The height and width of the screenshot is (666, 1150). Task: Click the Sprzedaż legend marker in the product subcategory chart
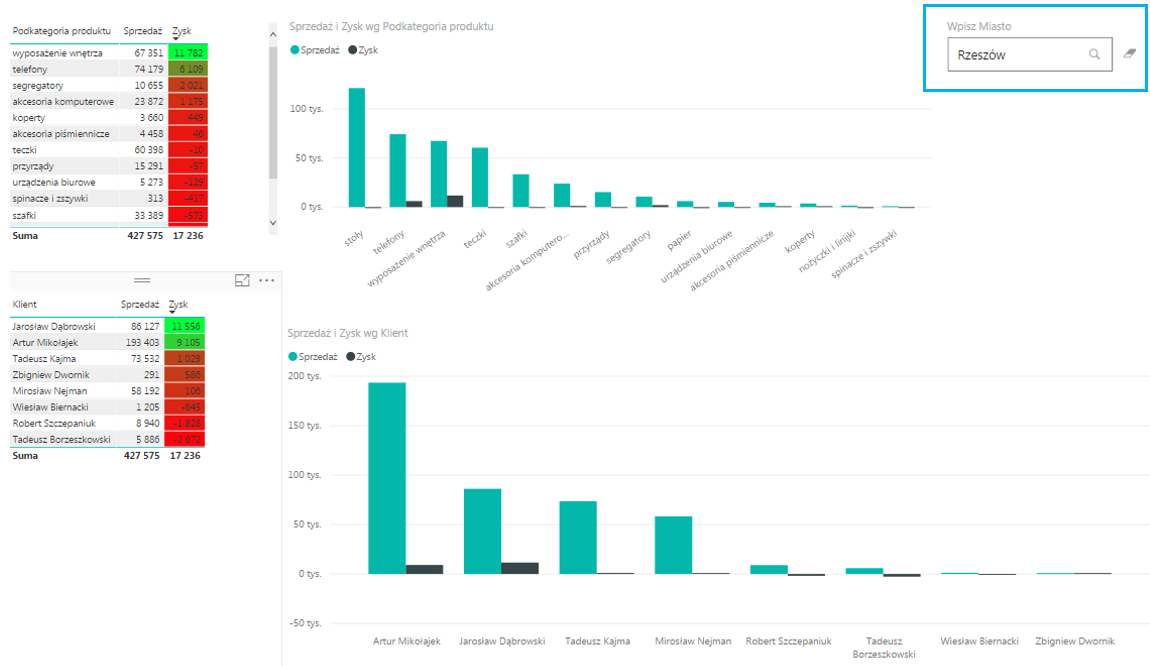click(295, 49)
